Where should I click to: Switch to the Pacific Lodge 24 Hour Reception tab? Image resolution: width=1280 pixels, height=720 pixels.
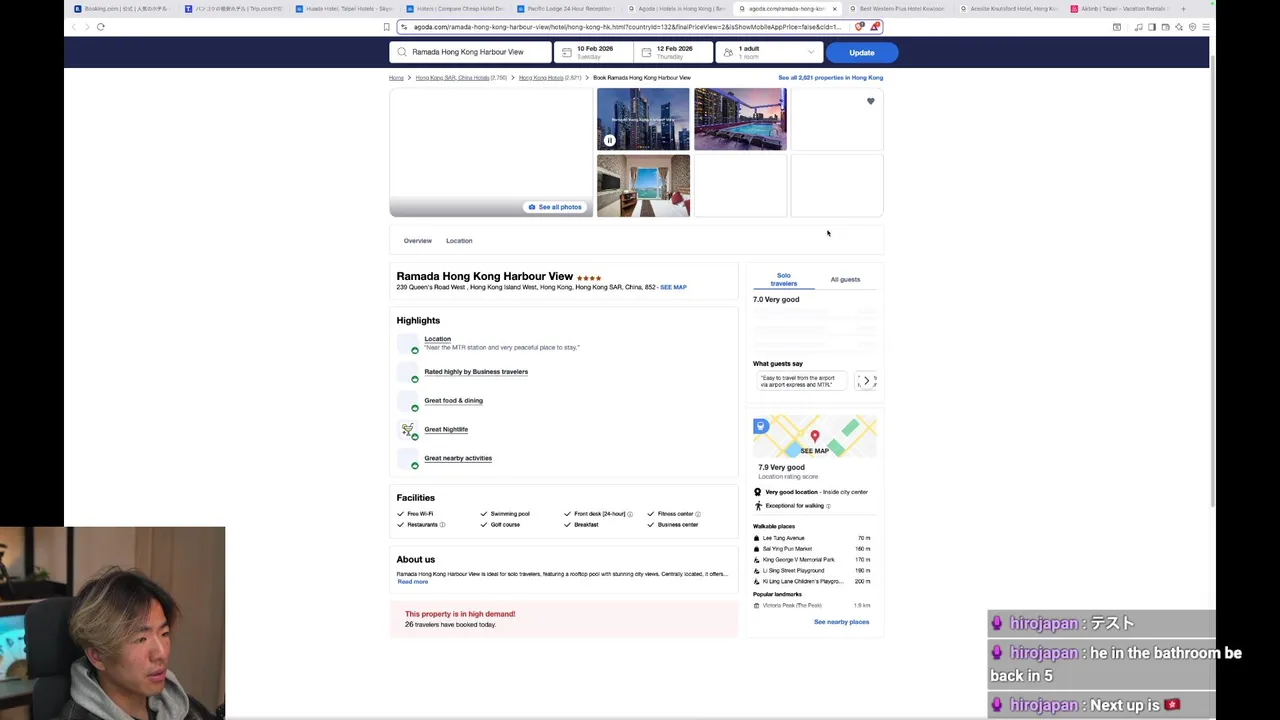[x=567, y=9]
